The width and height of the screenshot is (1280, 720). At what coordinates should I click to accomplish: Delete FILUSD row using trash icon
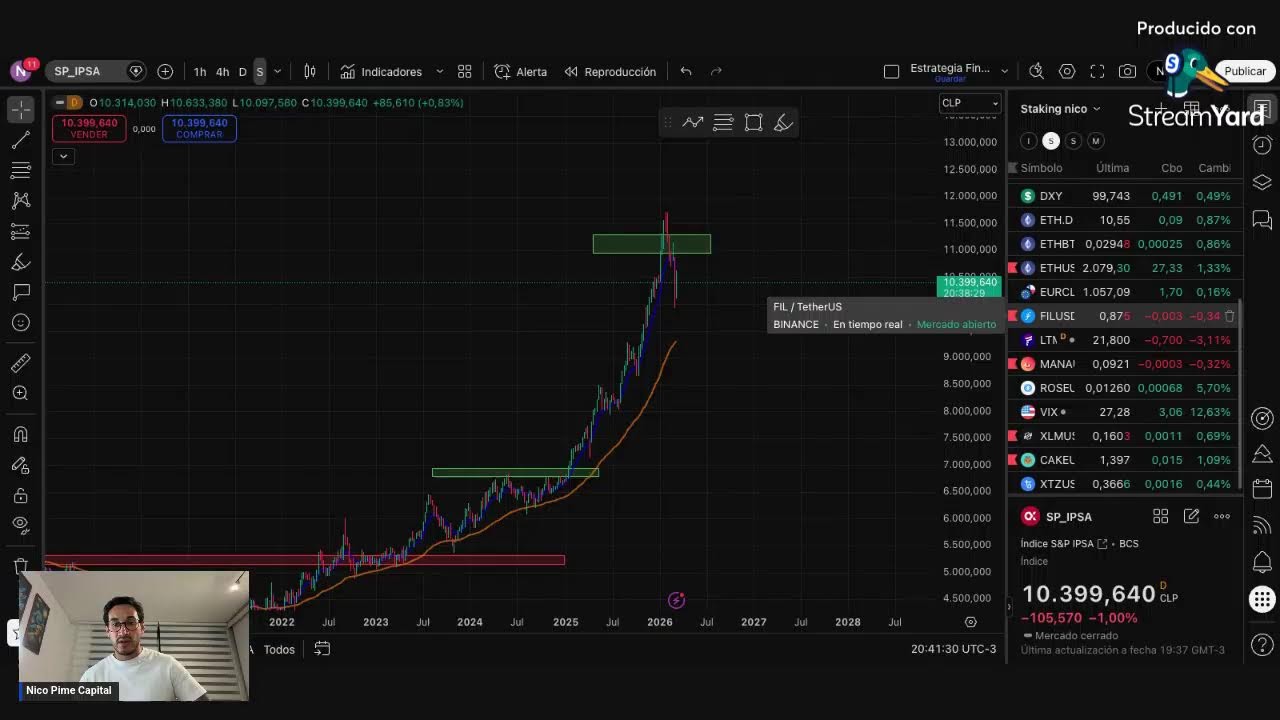click(x=1230, y=316)
